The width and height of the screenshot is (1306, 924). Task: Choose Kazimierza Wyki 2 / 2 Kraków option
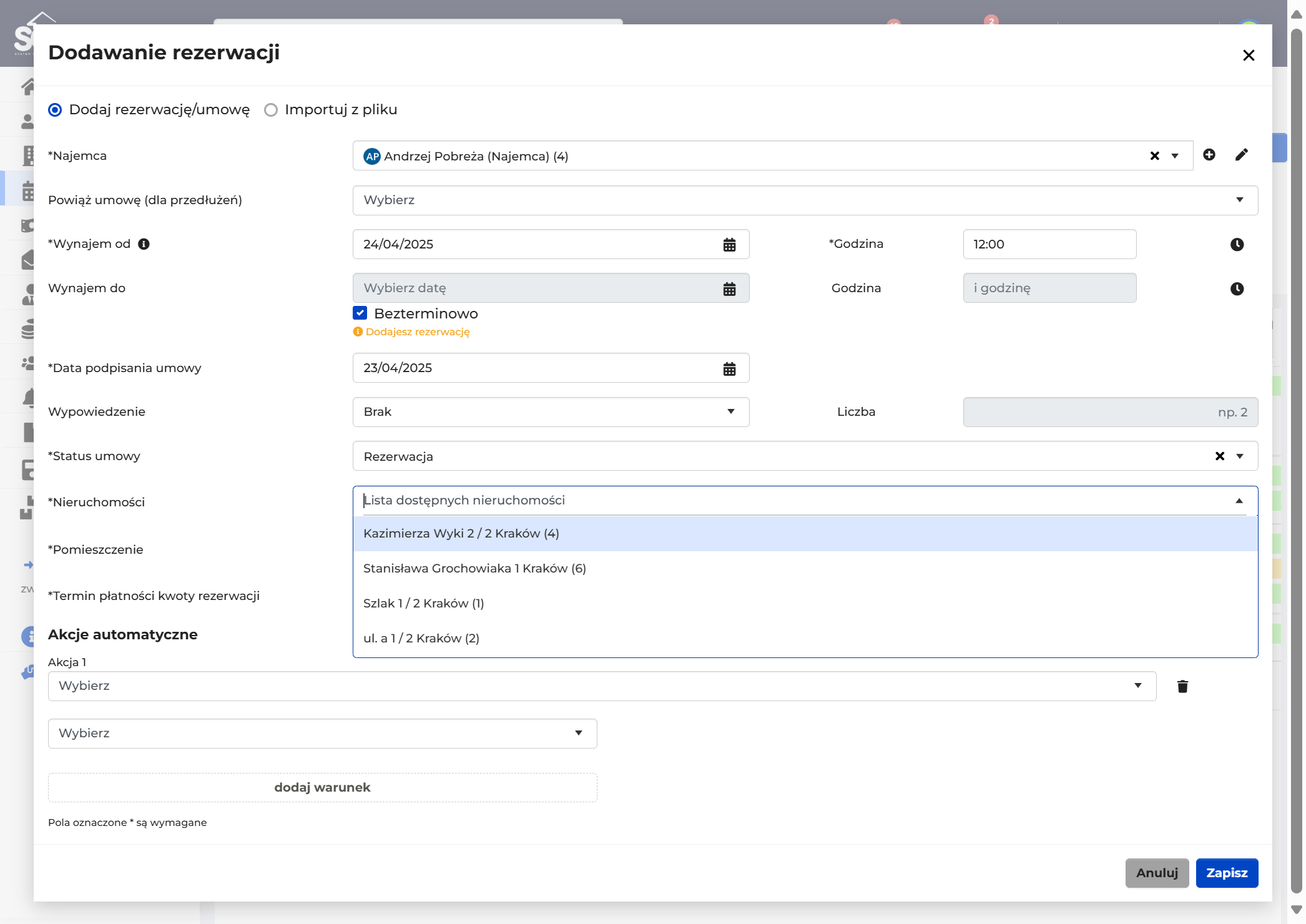(805, 534)
